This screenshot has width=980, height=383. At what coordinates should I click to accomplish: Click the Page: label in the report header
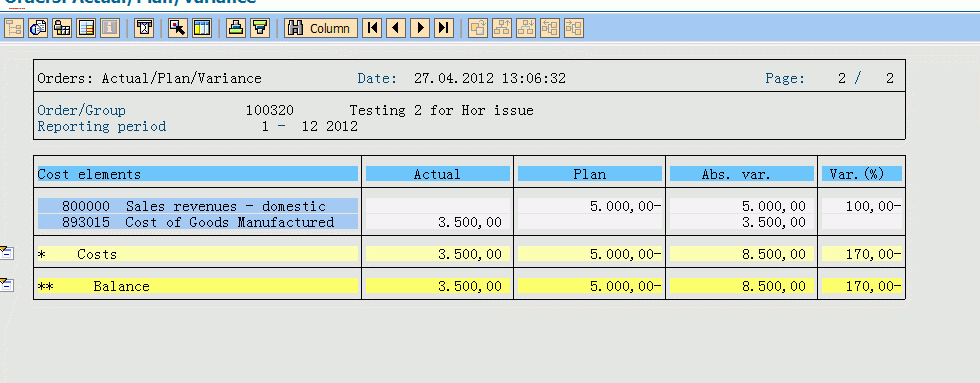pyautogui.click(x=785, y=78)
